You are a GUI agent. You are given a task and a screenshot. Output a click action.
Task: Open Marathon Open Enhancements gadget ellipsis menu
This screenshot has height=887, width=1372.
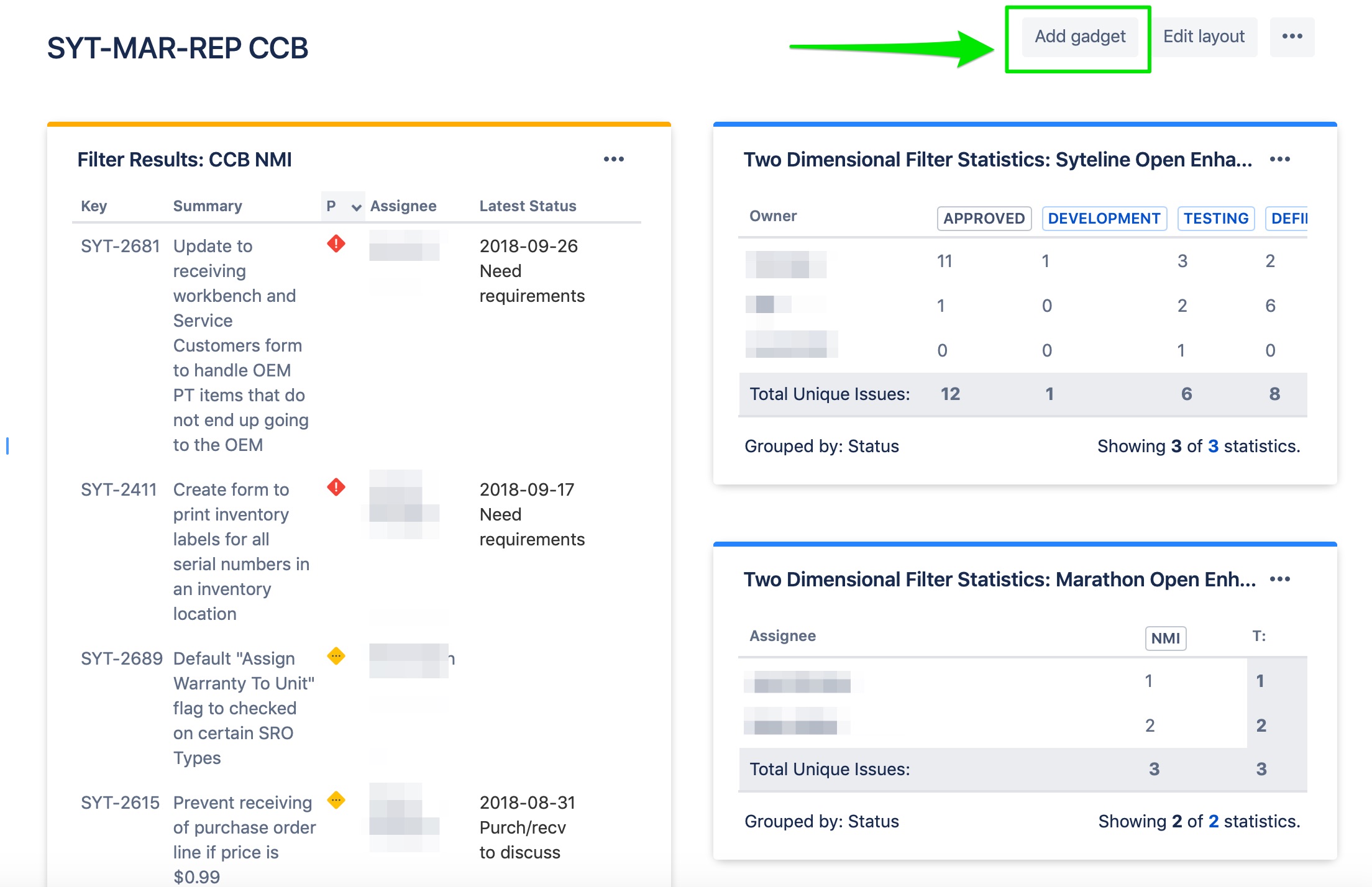(1279, 580)
